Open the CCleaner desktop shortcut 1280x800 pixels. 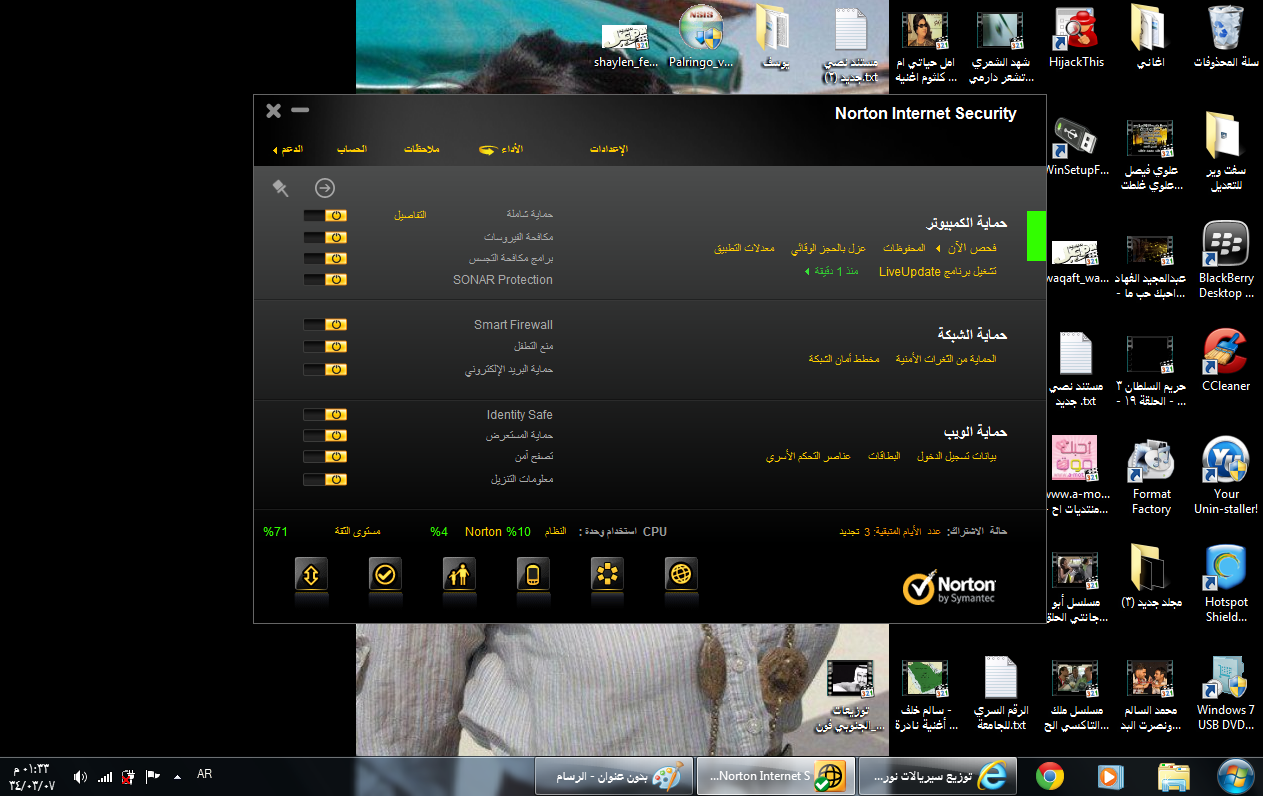pos(1226,361)
